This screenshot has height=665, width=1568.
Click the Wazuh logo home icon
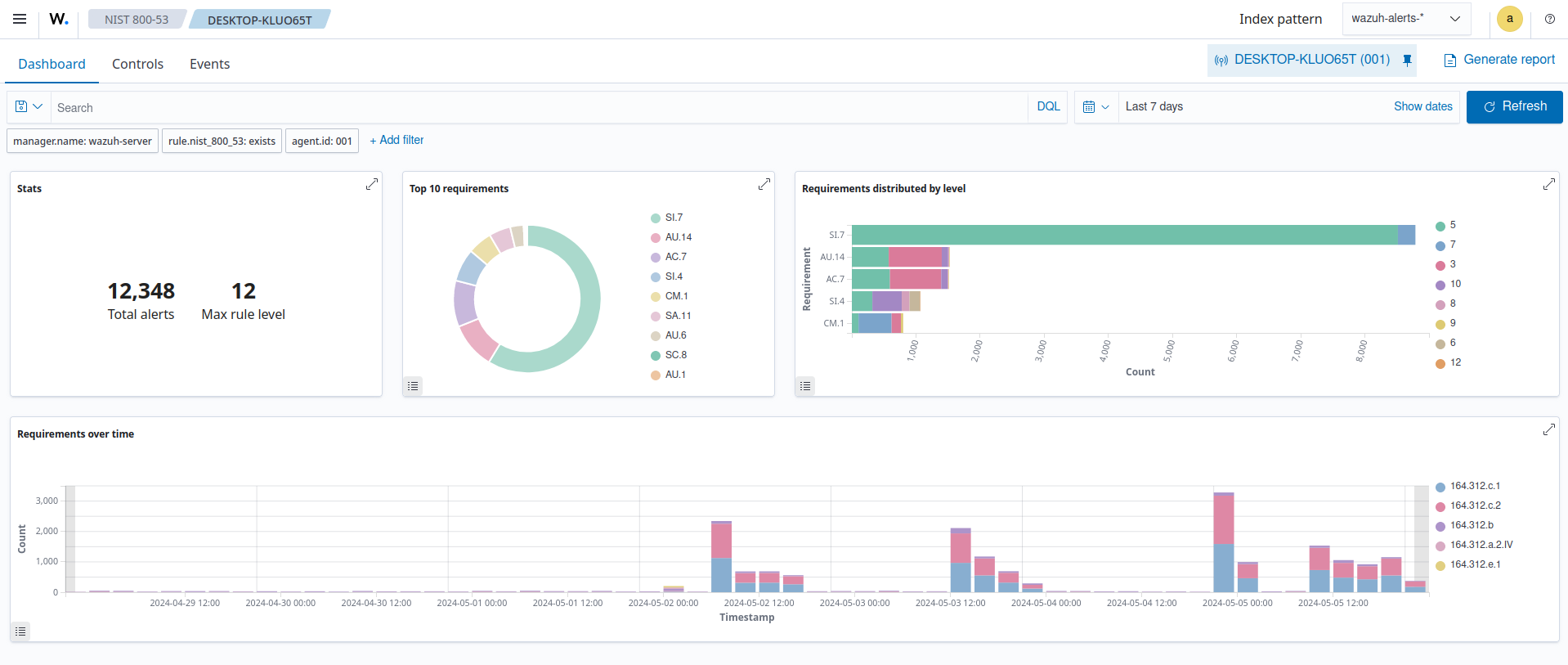pos(59,19)
